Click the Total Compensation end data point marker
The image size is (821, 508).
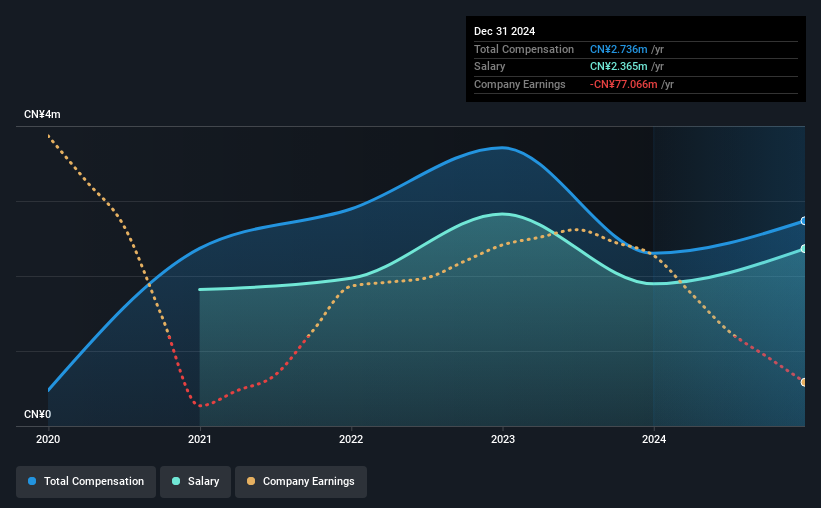(x=804, y=221)
